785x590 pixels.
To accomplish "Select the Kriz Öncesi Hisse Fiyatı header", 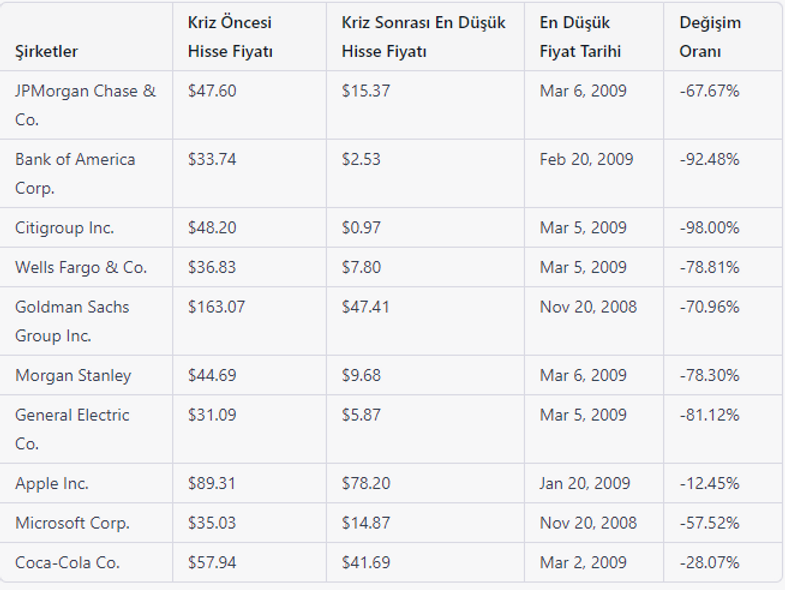I will click(x=230, y=37).
